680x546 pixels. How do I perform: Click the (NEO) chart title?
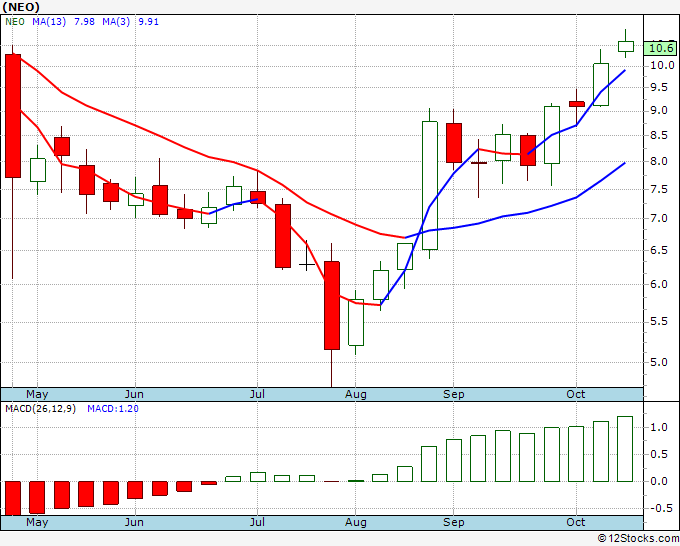21,7
